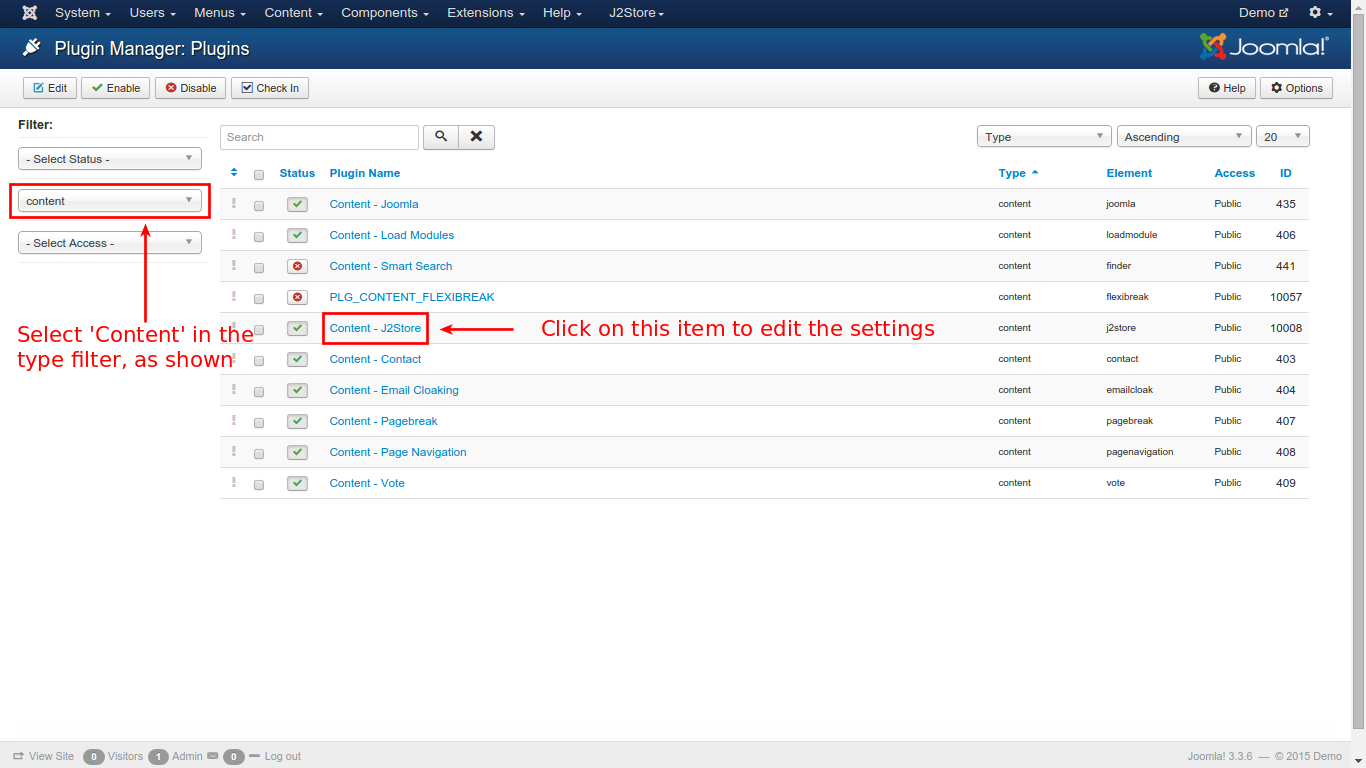Check the box for Content - Pagebreak
This screenshot has height=768, width=1366.
[x=259, y=422]
